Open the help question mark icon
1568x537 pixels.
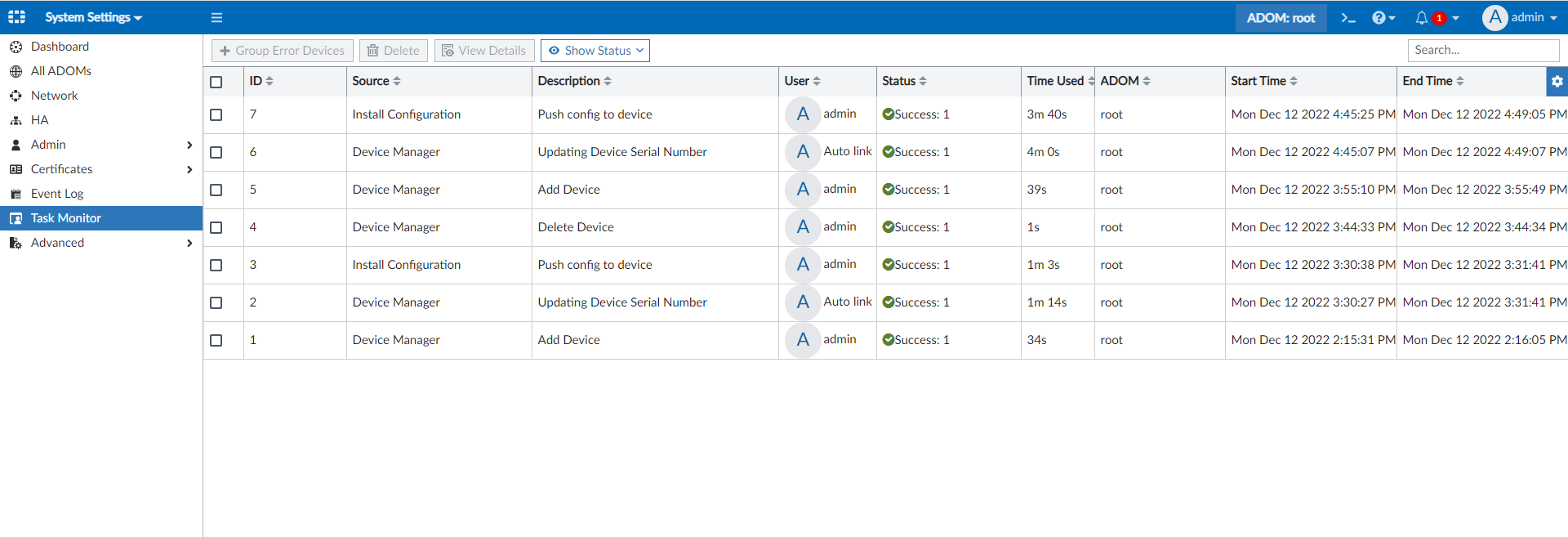[1379, 17]
